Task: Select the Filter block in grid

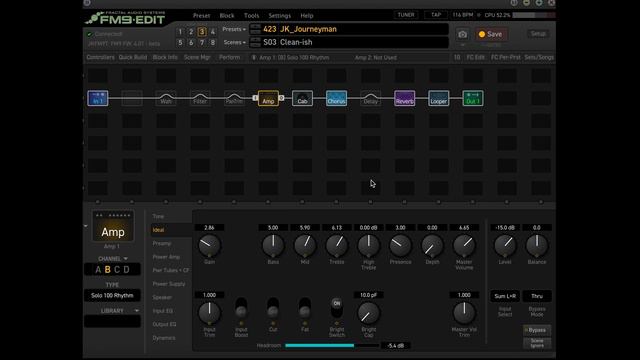Action: [200, 98]
